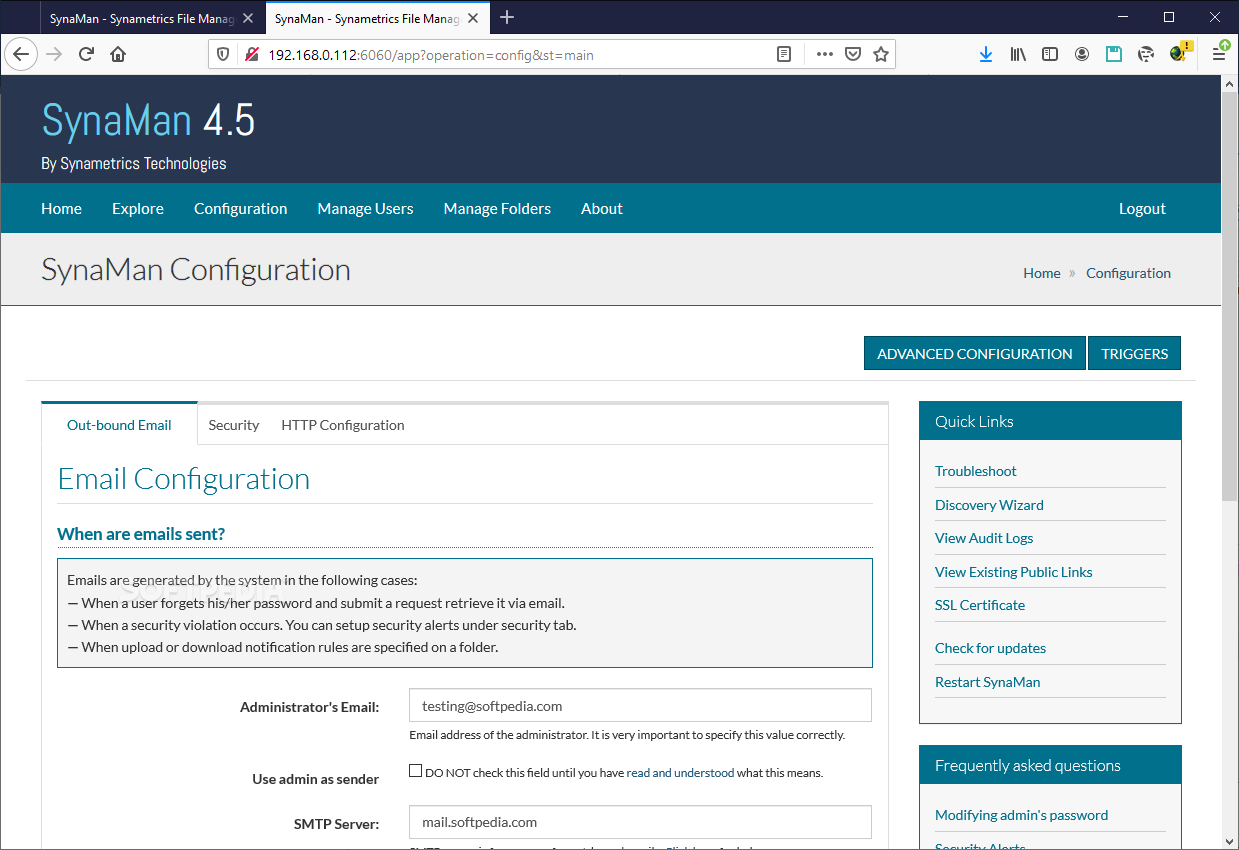
Task: Click the SynaMan 4.5 logo title
Action: coord(148,121)
